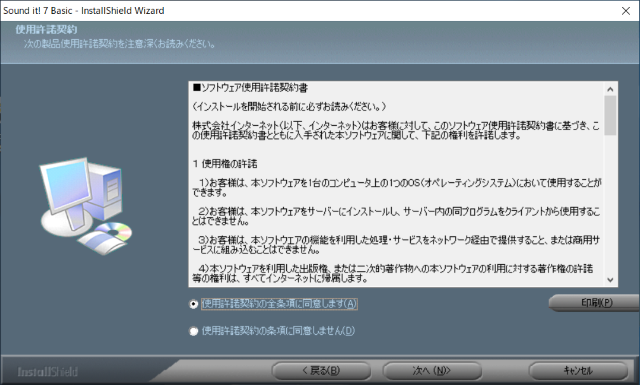This screenshot has width=640, height=385.
Task: Click the ■ソフトウェア使用許諾契約書 heading line
Action: [251, 88]
